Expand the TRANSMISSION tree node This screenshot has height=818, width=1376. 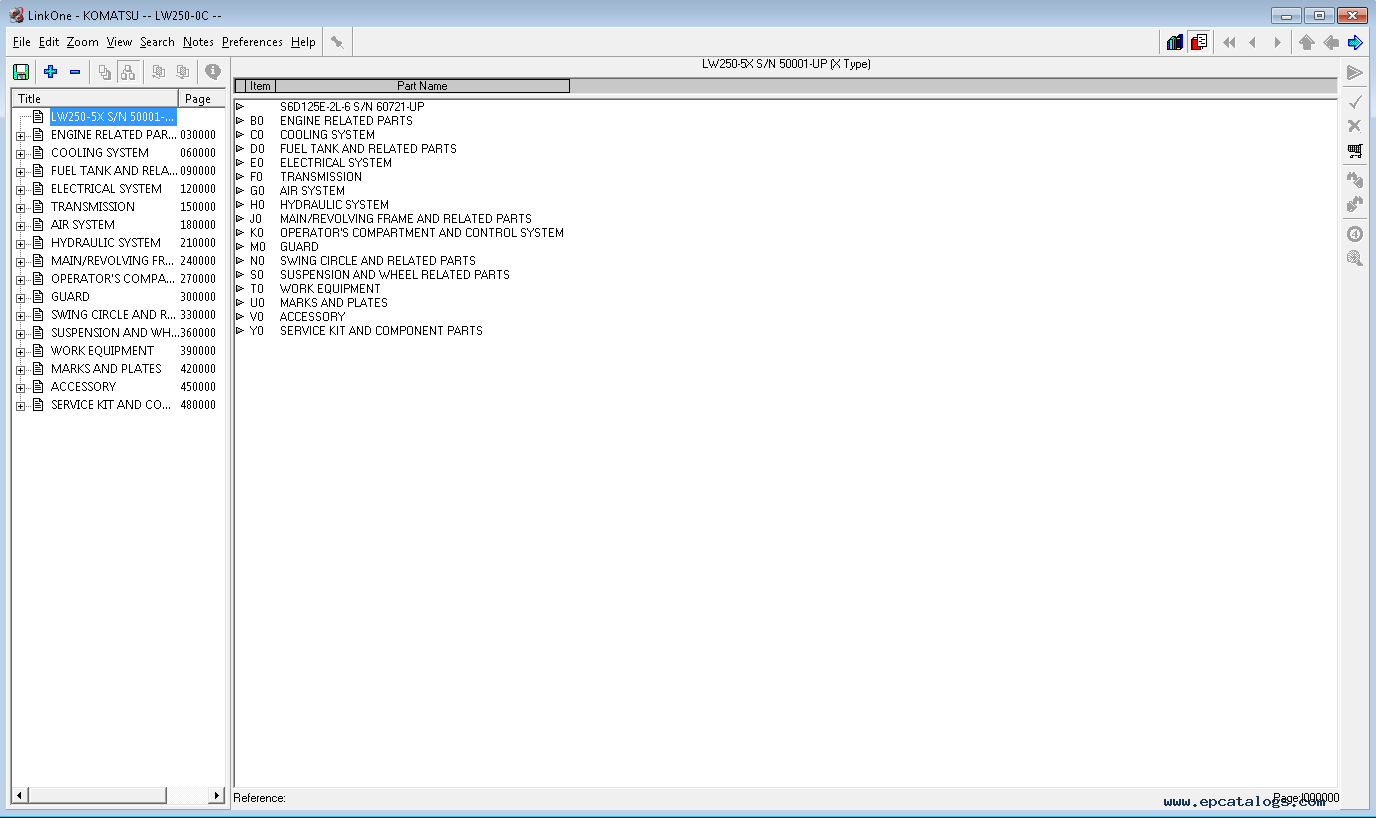click(x=21, y=208)
